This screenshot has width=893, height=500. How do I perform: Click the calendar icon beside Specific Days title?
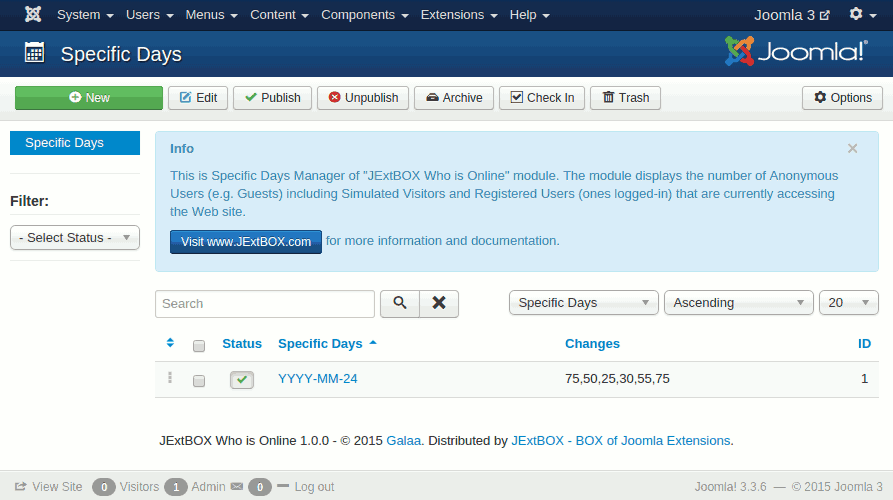point(35,53)
